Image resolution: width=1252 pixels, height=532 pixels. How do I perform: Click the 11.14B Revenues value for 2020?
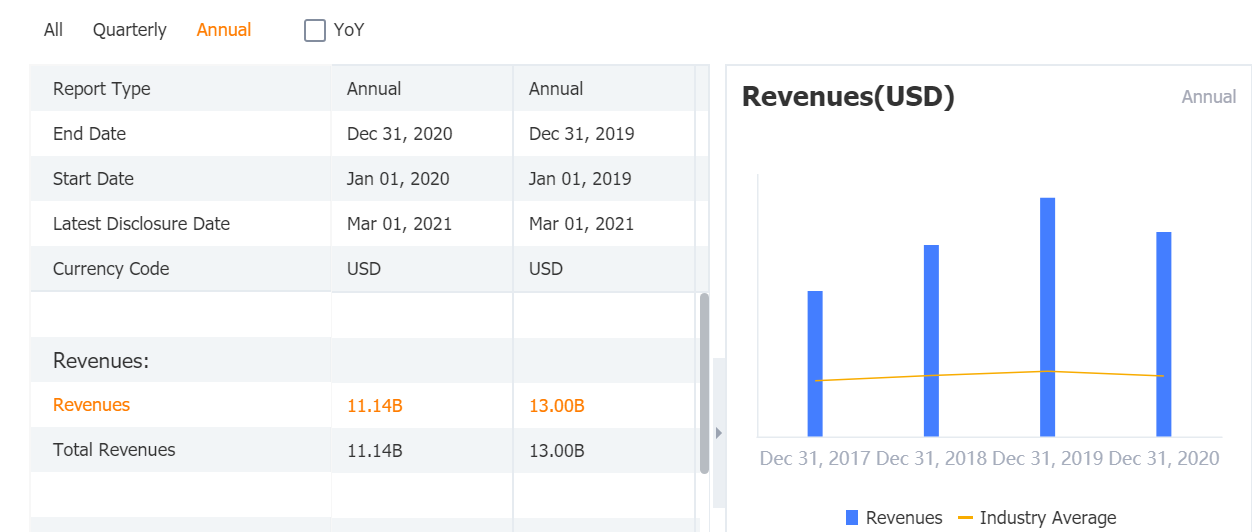(375, 406)
